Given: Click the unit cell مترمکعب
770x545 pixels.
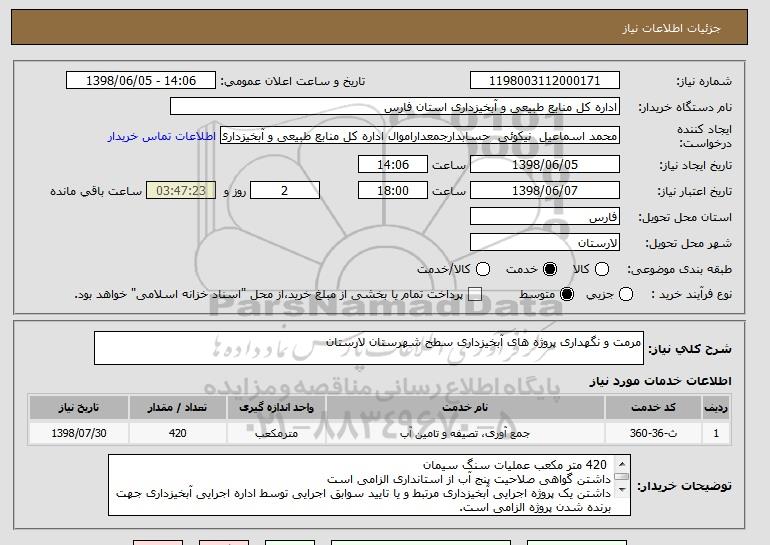Looking at the screenshot, I should click(x=276, y=434).
